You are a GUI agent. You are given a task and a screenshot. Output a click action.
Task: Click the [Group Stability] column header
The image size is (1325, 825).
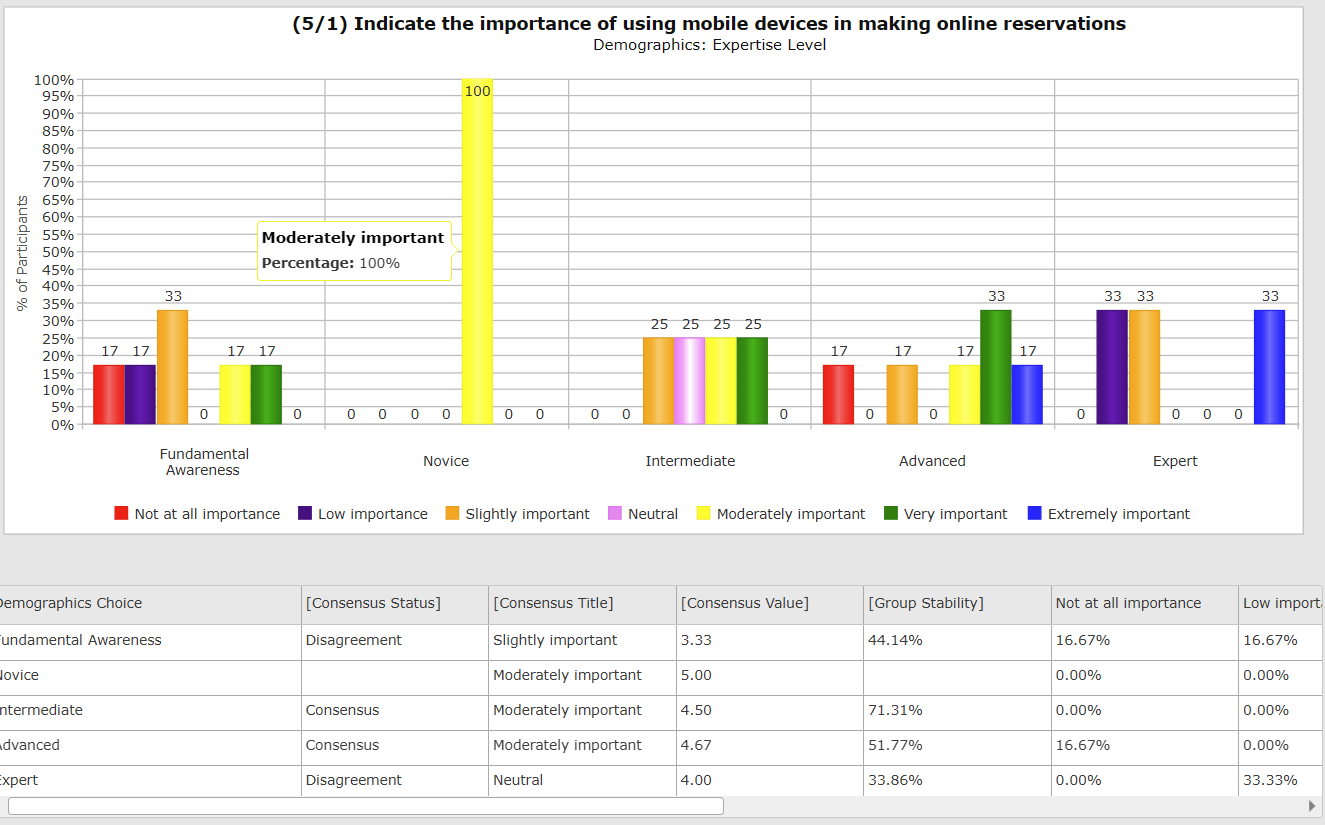(925, 603)
